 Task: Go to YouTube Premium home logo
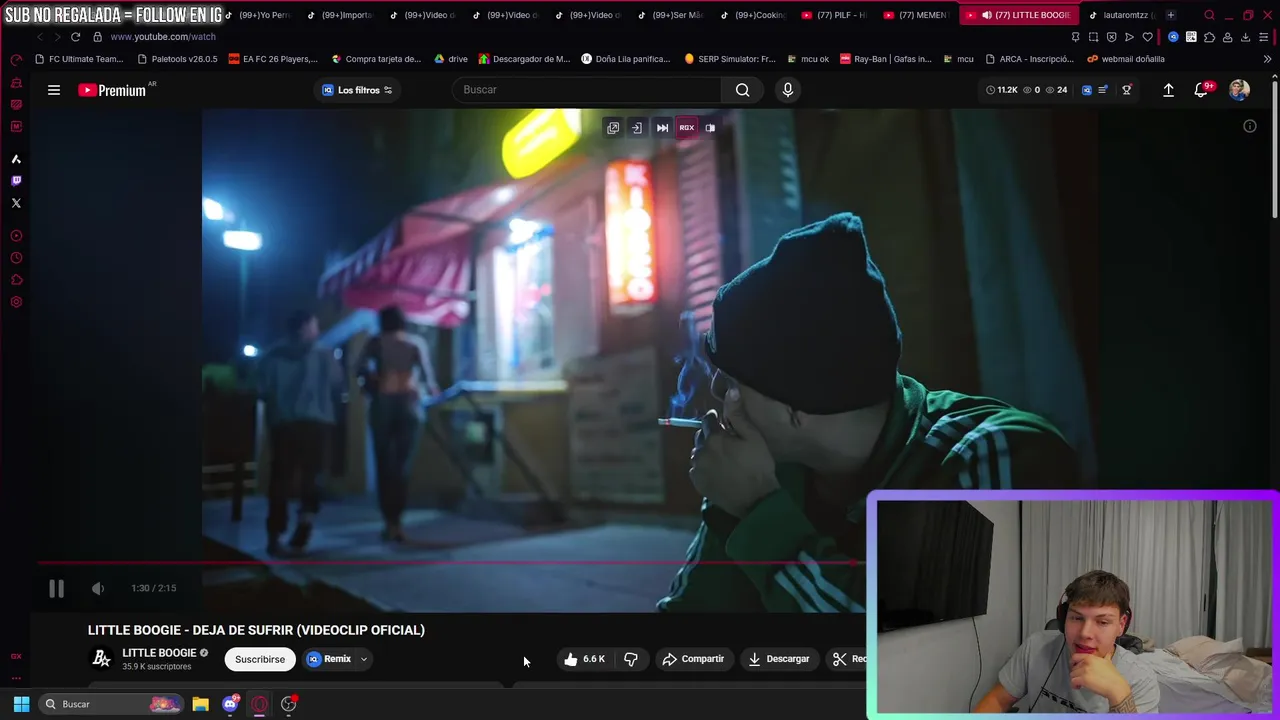(x=112, y=90)
